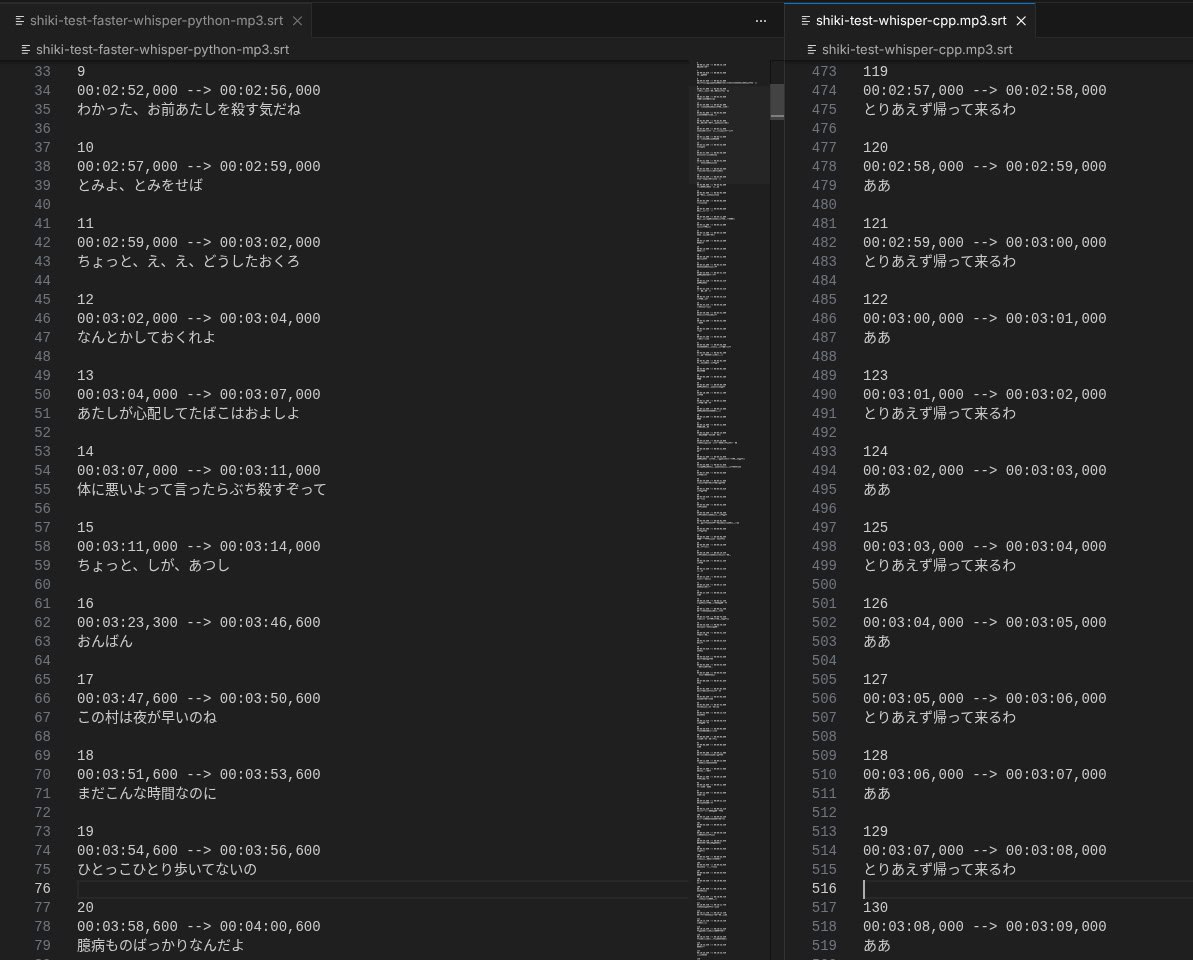The height and width of the screenshot is (960, 1193).
Task: Click the timestamp 00:03:23,300 --> 00:03:46,600
Action: (x=199, y=623)
